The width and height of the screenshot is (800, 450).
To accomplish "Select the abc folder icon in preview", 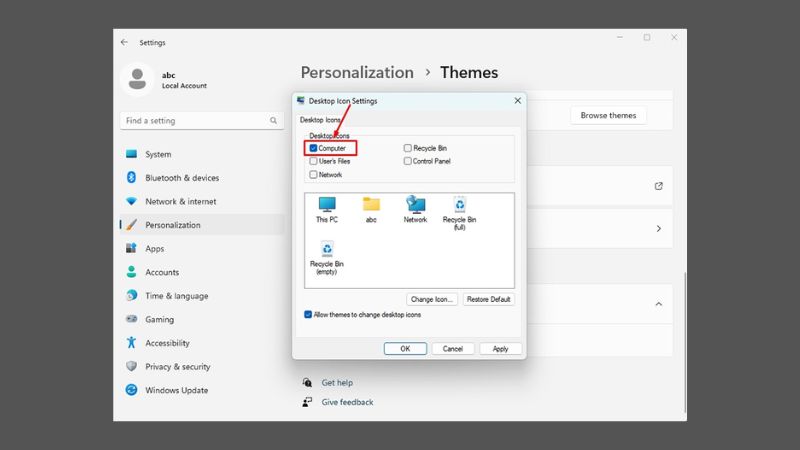I will point(371,205).
